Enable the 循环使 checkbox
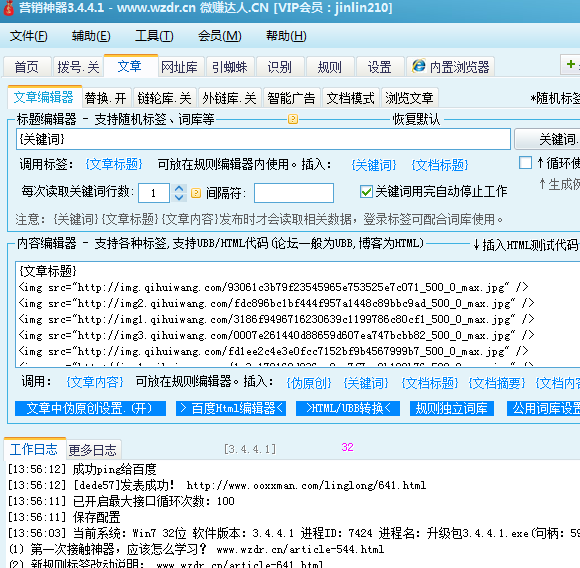The height and width of the screenshot is (568, 580). pos(525,163)
